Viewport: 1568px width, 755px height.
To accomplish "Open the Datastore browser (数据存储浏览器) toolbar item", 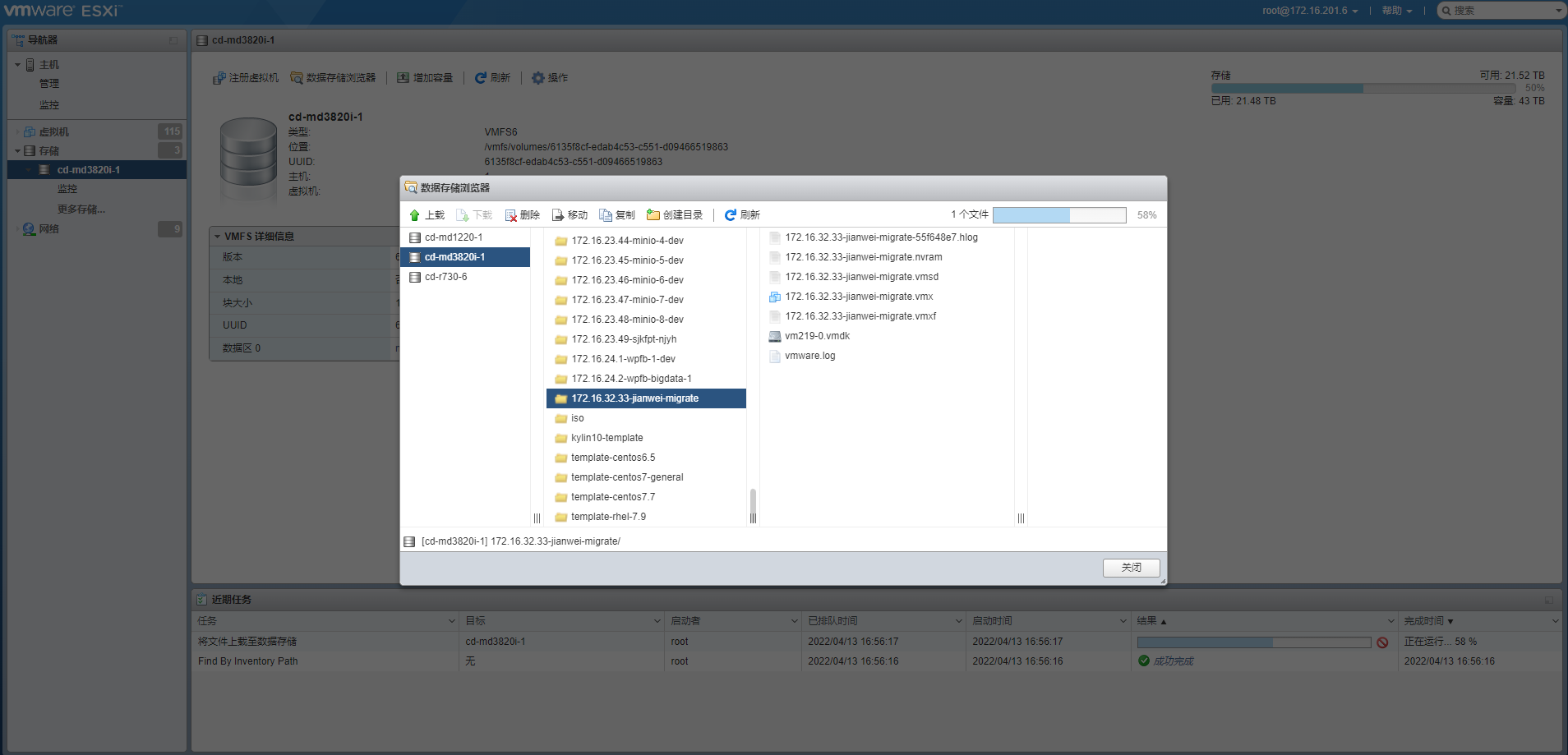I will pos(333,78).
